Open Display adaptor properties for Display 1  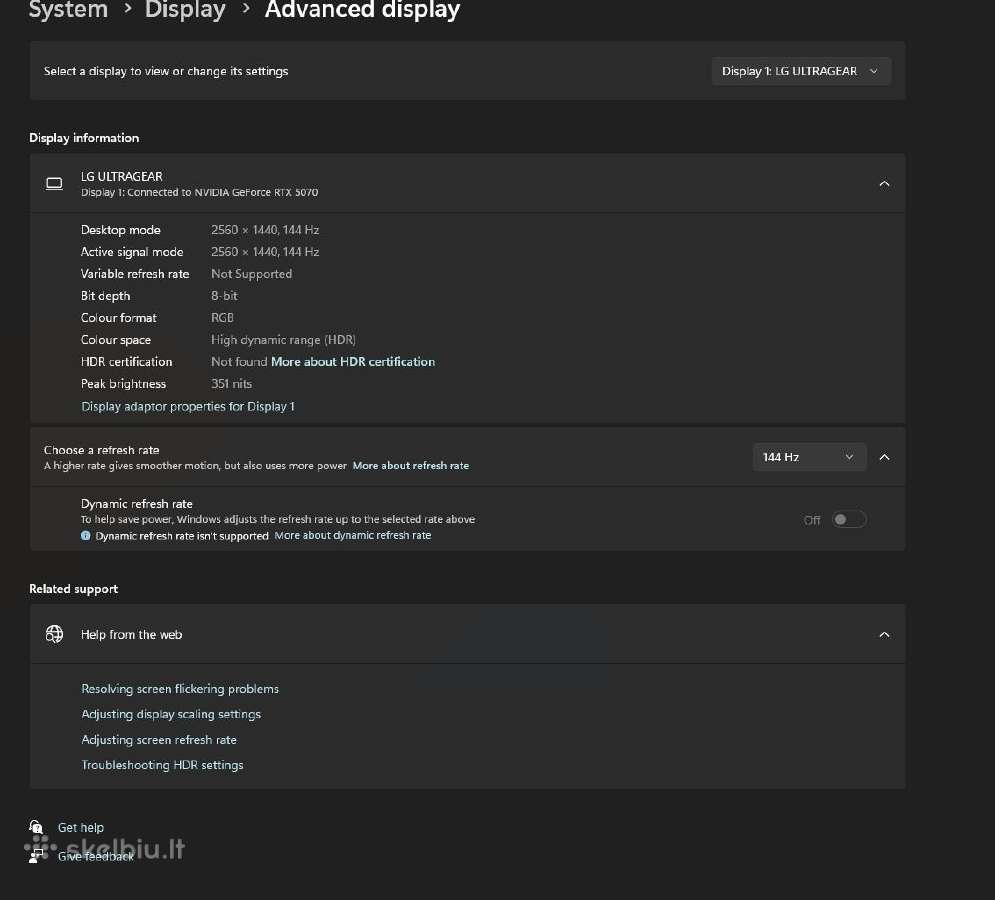click(188, 406)
